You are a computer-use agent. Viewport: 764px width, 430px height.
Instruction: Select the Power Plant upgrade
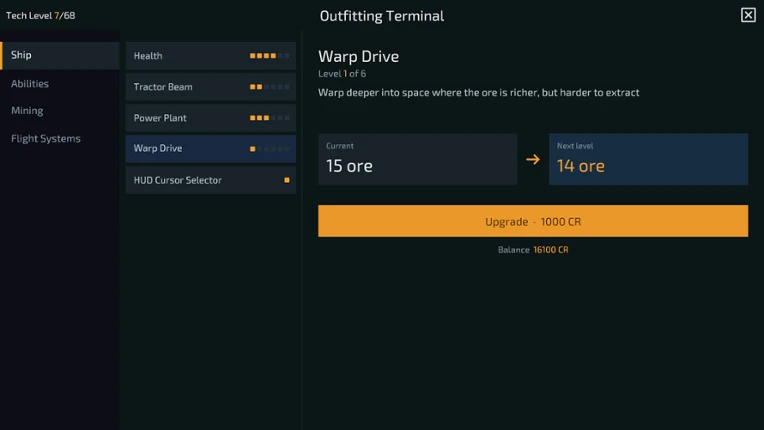(210, 118)
